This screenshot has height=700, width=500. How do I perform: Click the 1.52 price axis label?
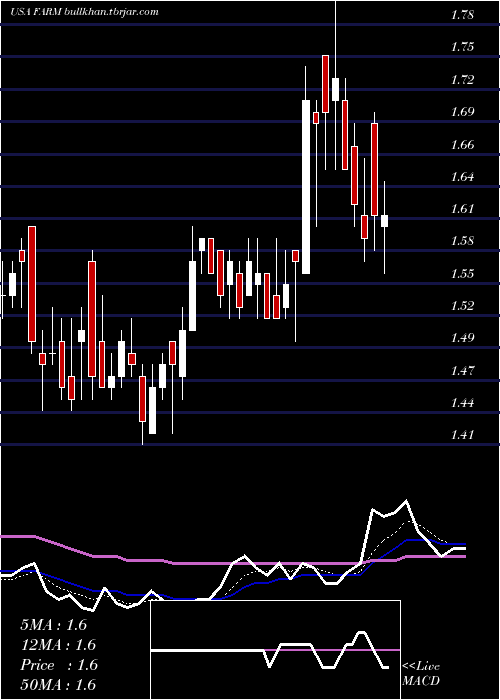(462, 306)
